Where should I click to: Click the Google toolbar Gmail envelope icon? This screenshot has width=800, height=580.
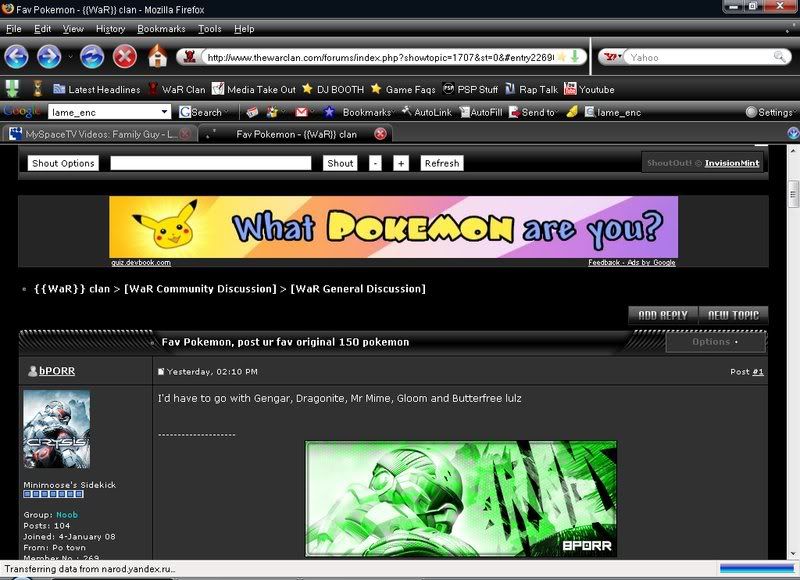[302, 112]
